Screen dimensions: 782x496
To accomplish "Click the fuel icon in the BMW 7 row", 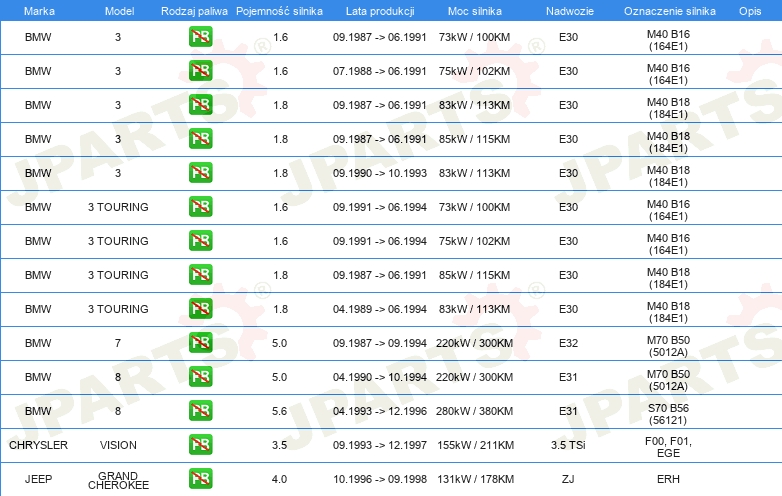I will (x=200, y=343).
